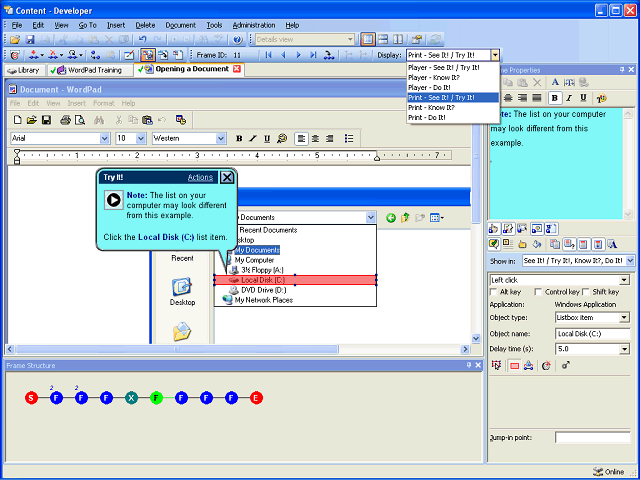The image size is (640, 480).
Task: Open the Details view dropdown
Action: tap(350, 40)
